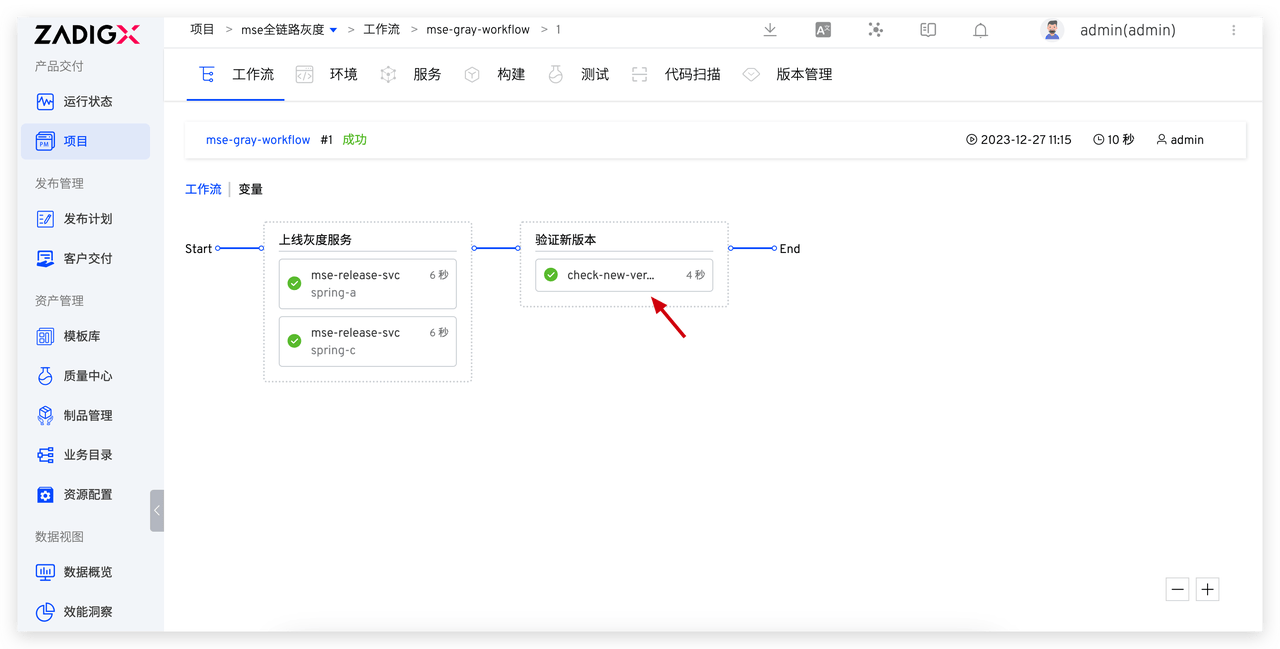Open 资源配置 settings in sidebar

coord(87,494)
